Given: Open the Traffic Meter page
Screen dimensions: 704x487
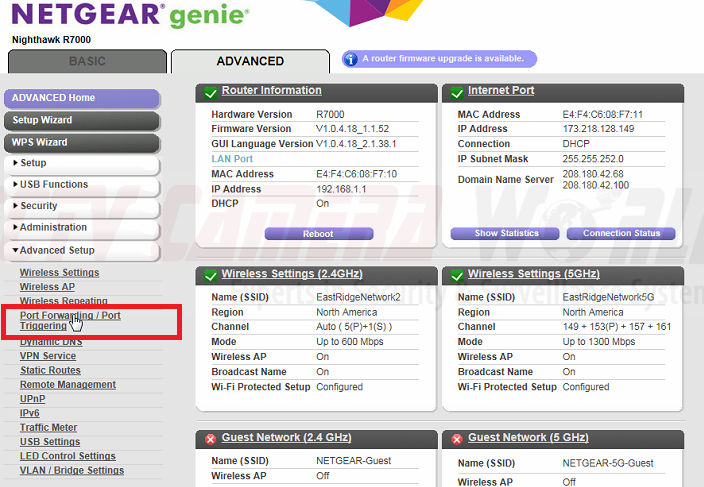Looking at the screenshot, I should (x=48, y=428).
